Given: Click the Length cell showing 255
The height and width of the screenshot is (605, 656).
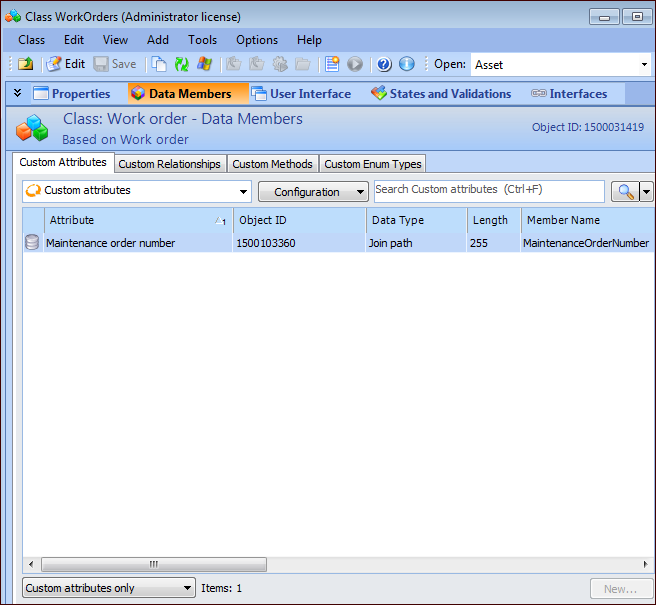Looking at the screenshot, I should point(493,243).
